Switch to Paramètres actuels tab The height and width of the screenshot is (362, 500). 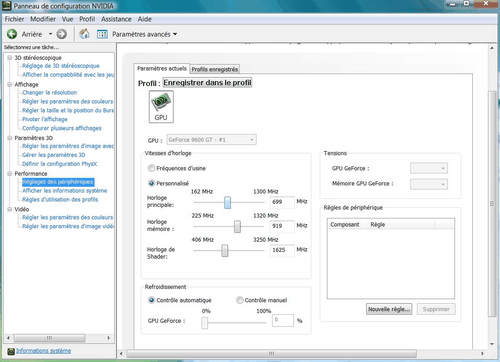pyautogui.click(x=162, y=68)
